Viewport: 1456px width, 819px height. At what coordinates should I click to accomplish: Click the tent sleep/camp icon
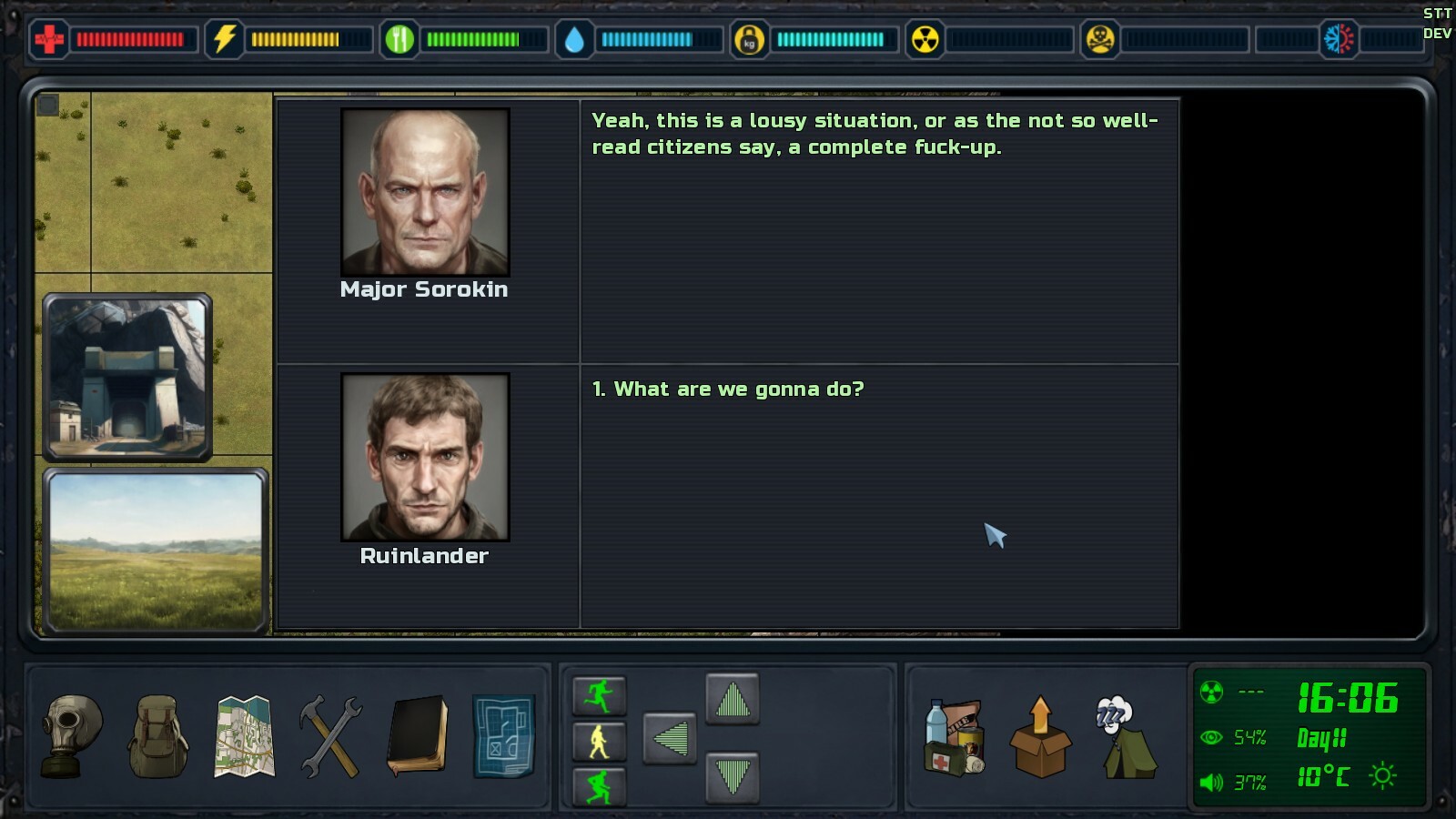point(1127,737)
